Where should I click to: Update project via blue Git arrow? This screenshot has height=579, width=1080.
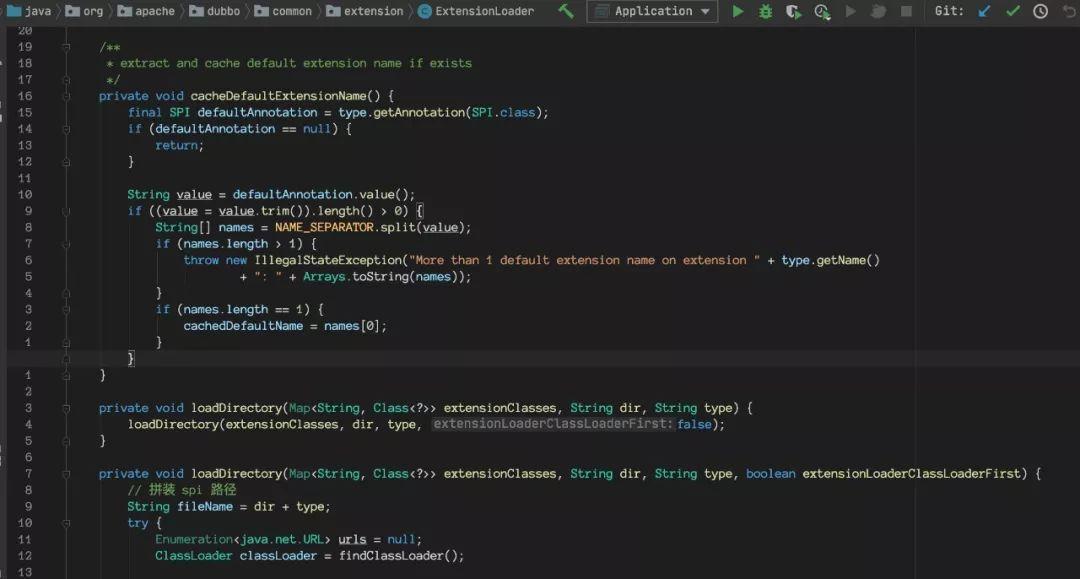tap(984, 11)
